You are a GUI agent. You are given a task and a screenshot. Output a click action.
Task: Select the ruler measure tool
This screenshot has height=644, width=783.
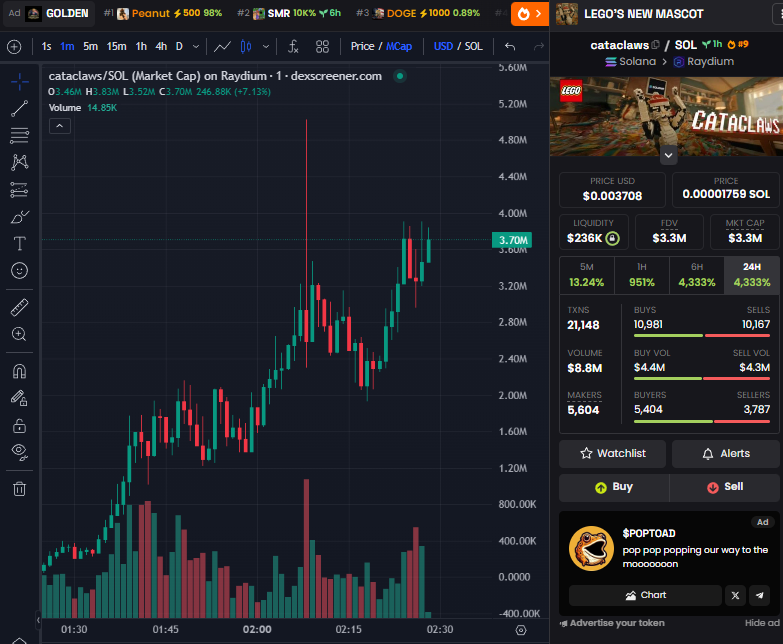pos(19,308)
